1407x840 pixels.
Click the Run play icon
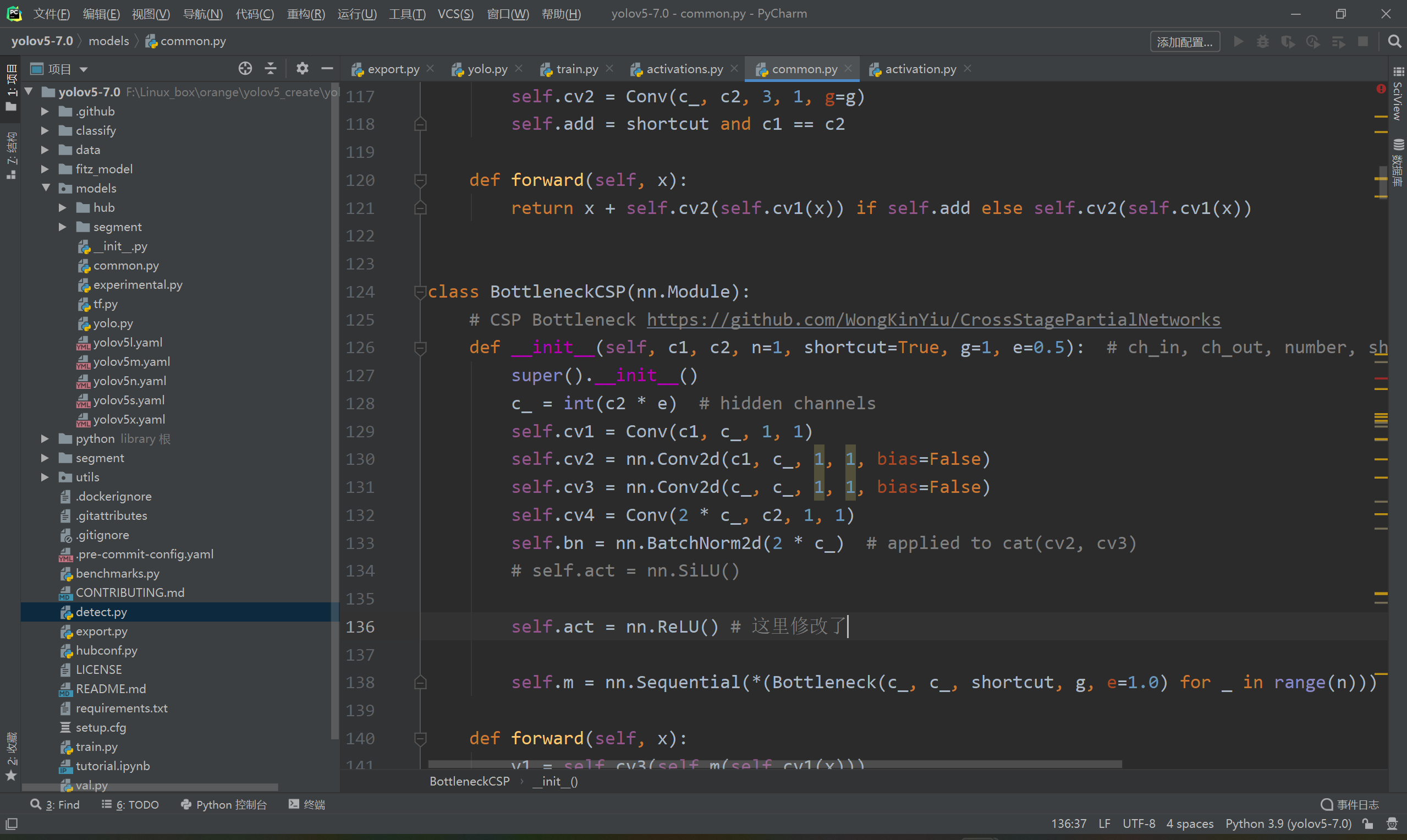(x=1238, y=41)
